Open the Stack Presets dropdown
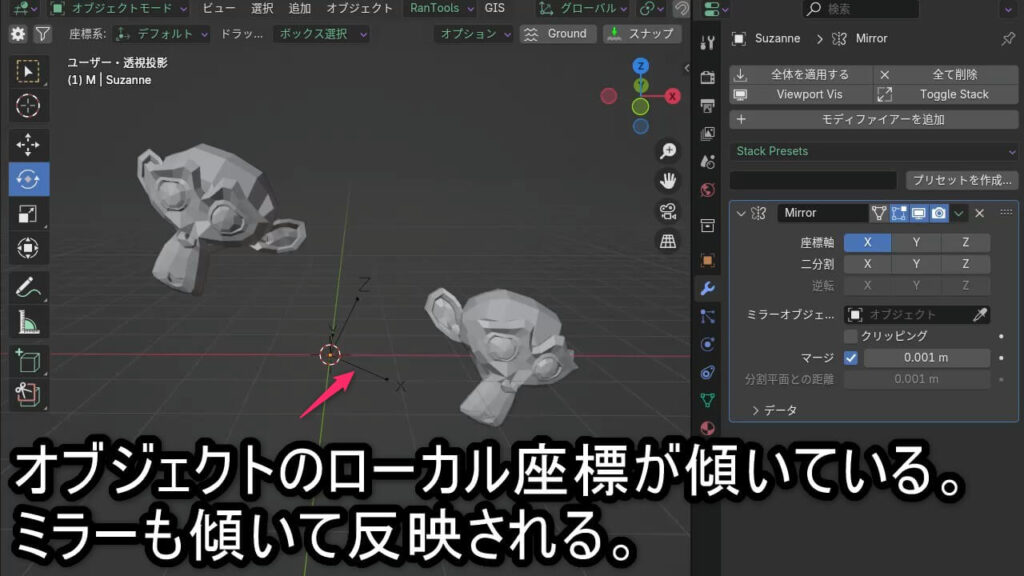Image resolution: width=1024 pixels, height=576 pixels. (x=874, y=151)
